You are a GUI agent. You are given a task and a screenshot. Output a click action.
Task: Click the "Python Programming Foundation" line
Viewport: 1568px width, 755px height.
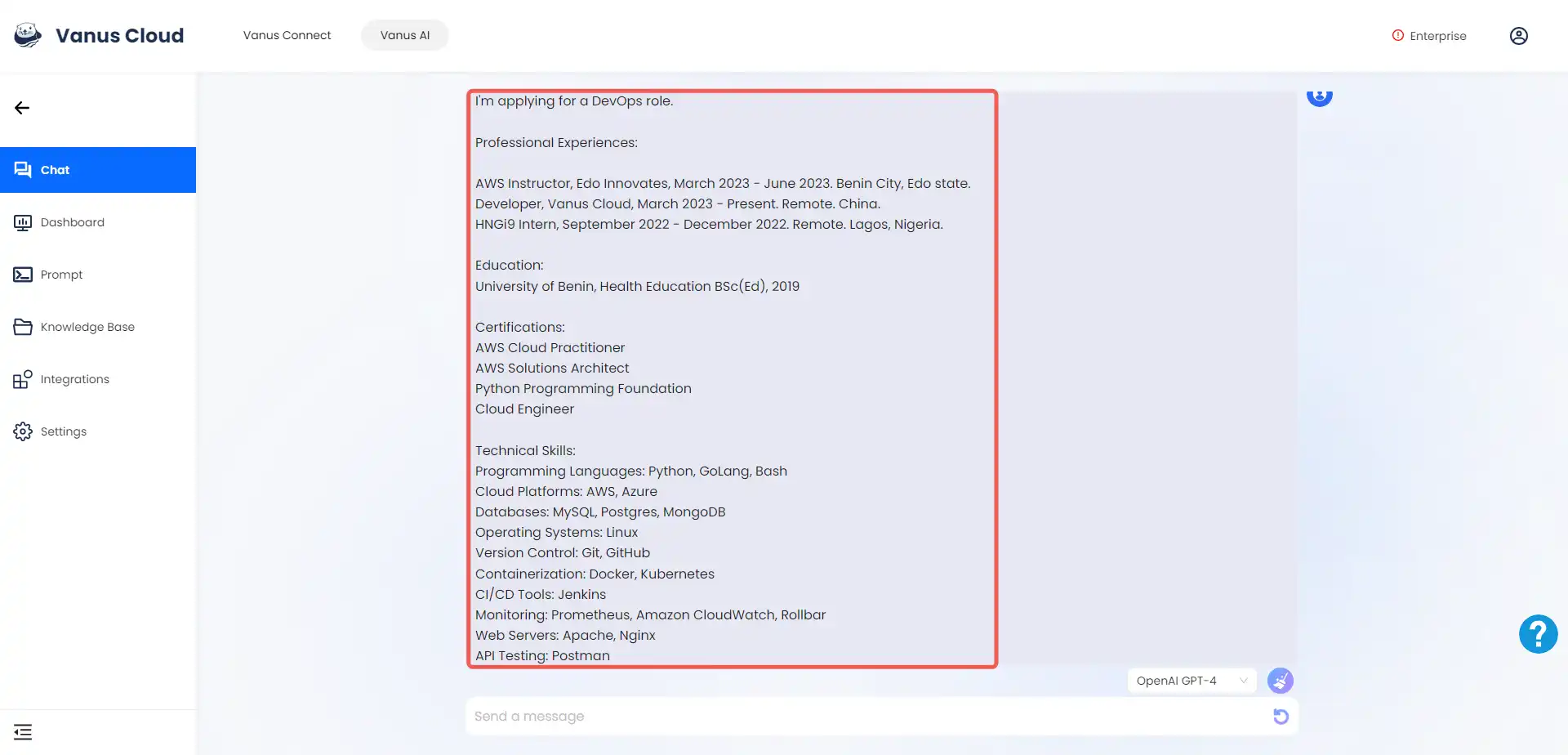[x=583, y=388]
